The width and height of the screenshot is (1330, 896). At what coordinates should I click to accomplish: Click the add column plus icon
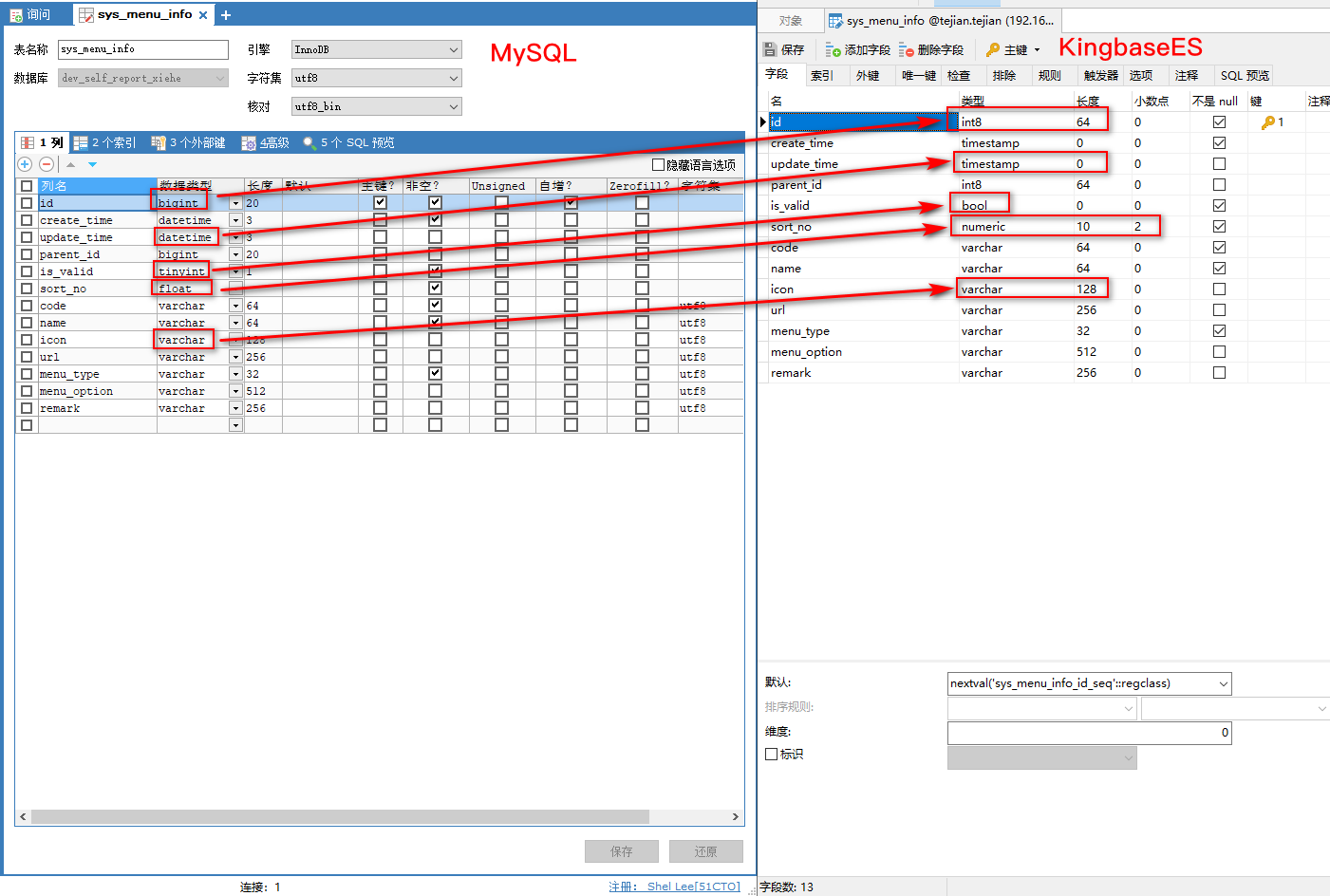click(25, 164)
